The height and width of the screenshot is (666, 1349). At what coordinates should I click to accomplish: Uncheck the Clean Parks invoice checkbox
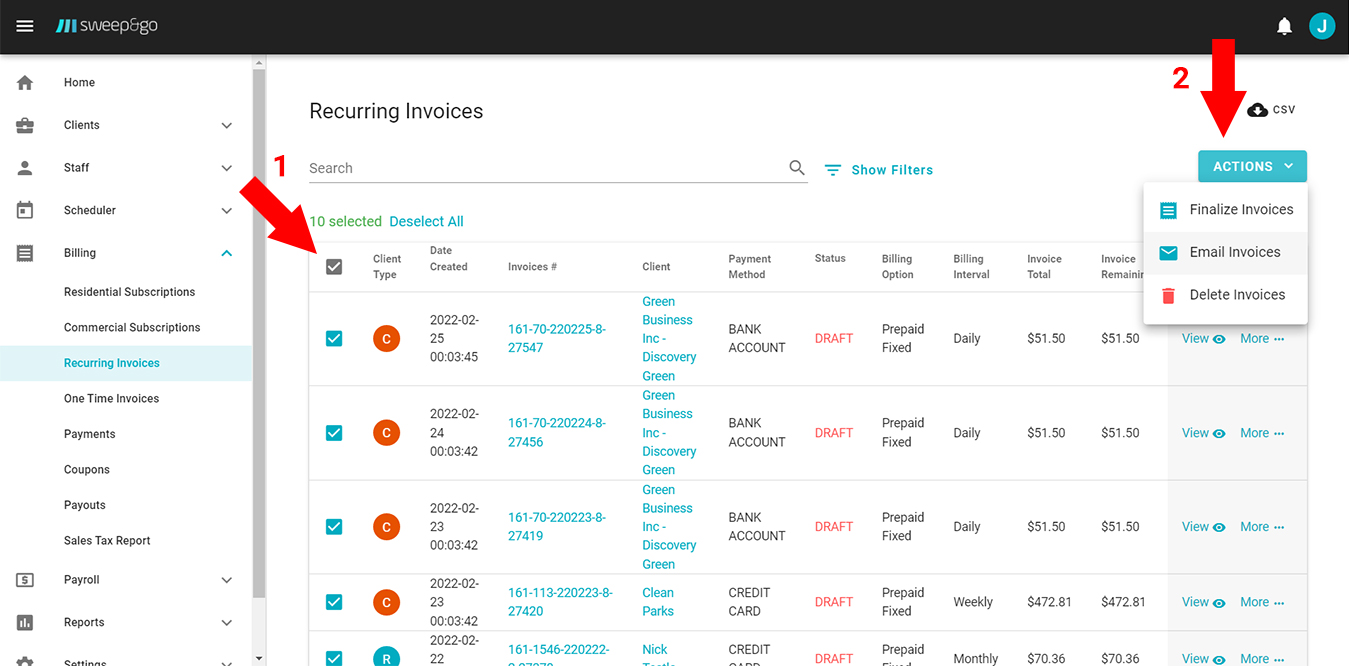click(334, 602)
